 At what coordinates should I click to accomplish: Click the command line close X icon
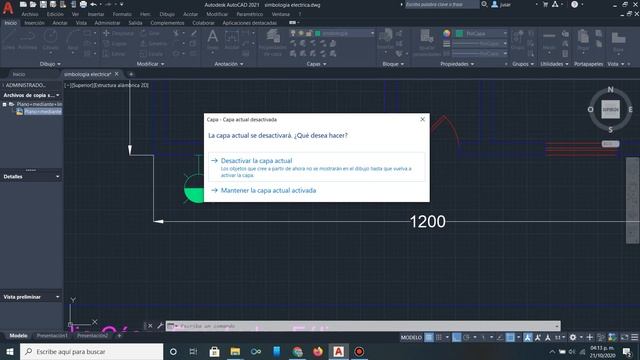tap(150, 326)
